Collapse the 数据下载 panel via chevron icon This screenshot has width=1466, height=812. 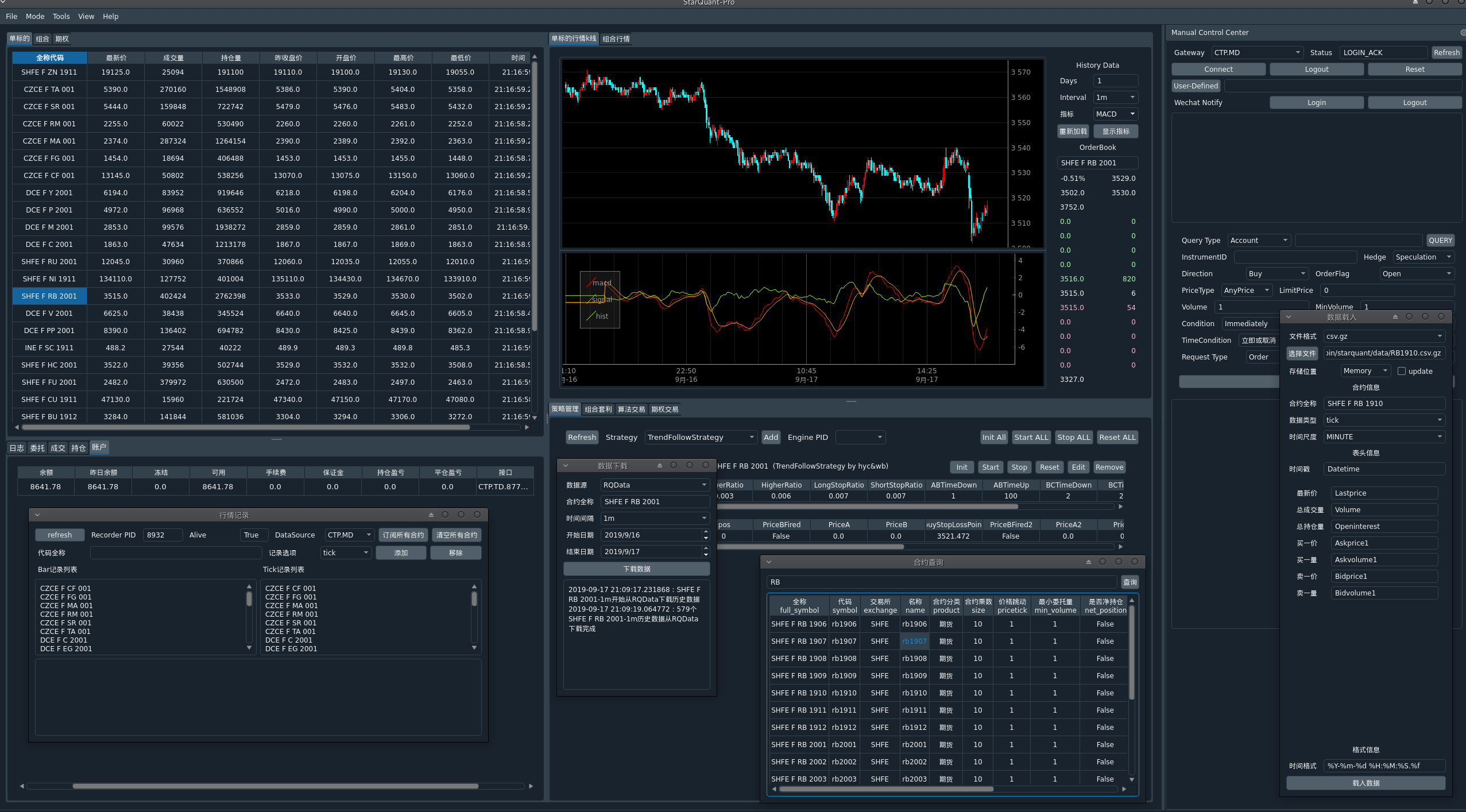pyautogui.click(x=566, y=466)
